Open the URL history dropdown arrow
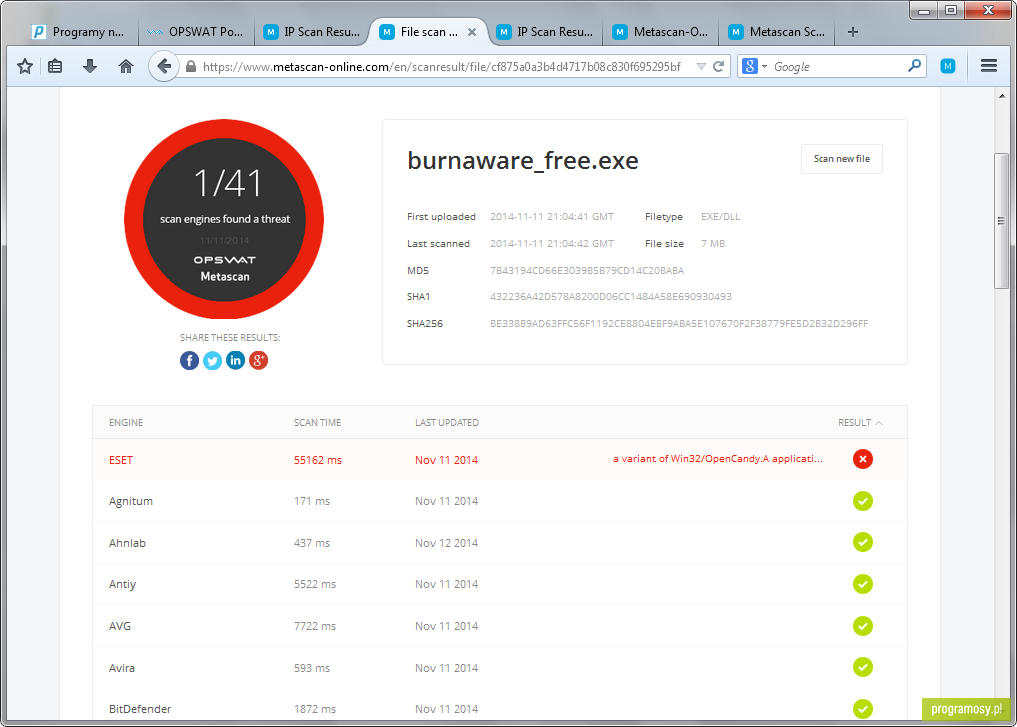 701,66
